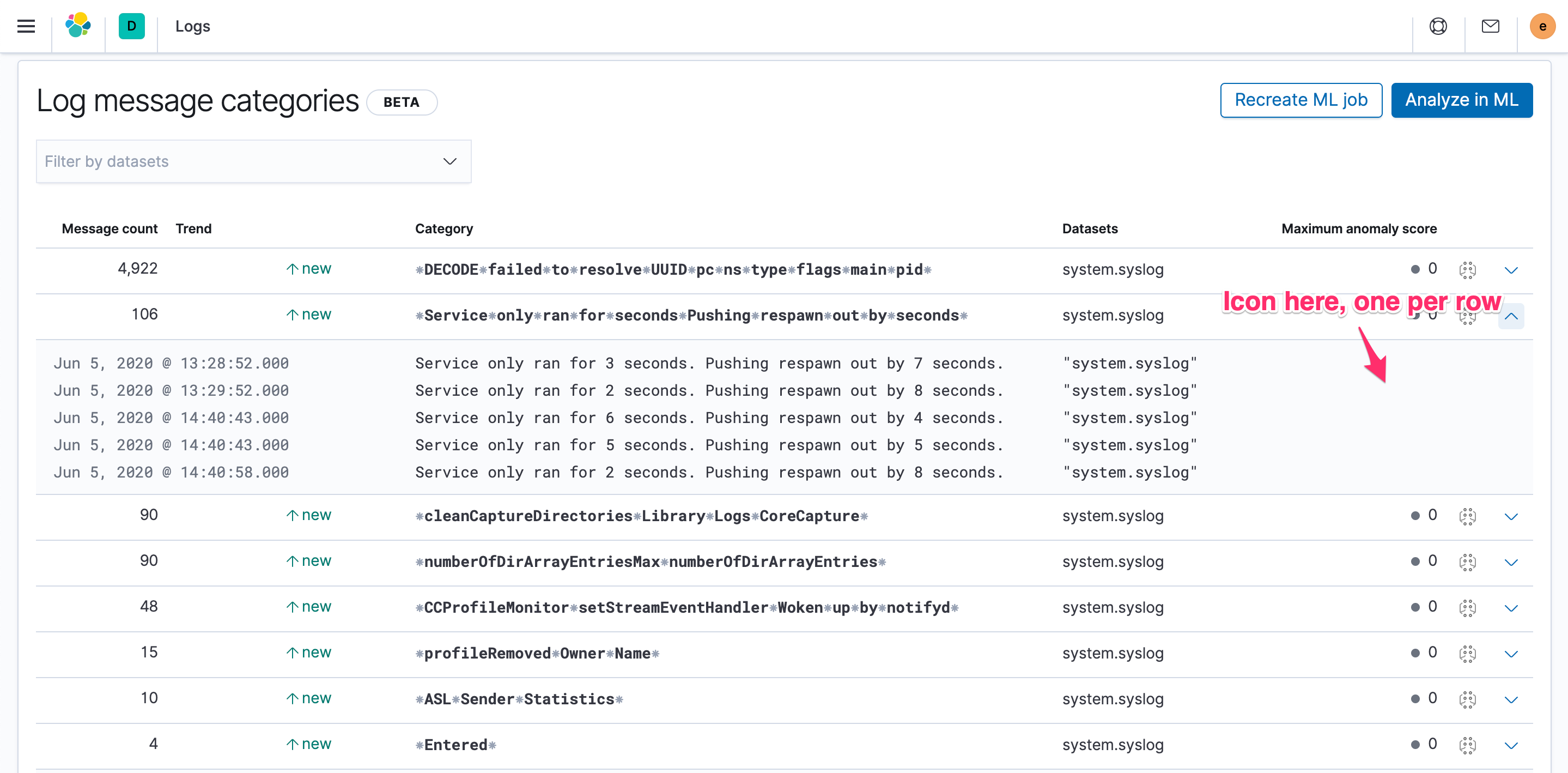Click the BETA badge next to the title
This screenshot has height=773, width=1568.
point(401,102)
